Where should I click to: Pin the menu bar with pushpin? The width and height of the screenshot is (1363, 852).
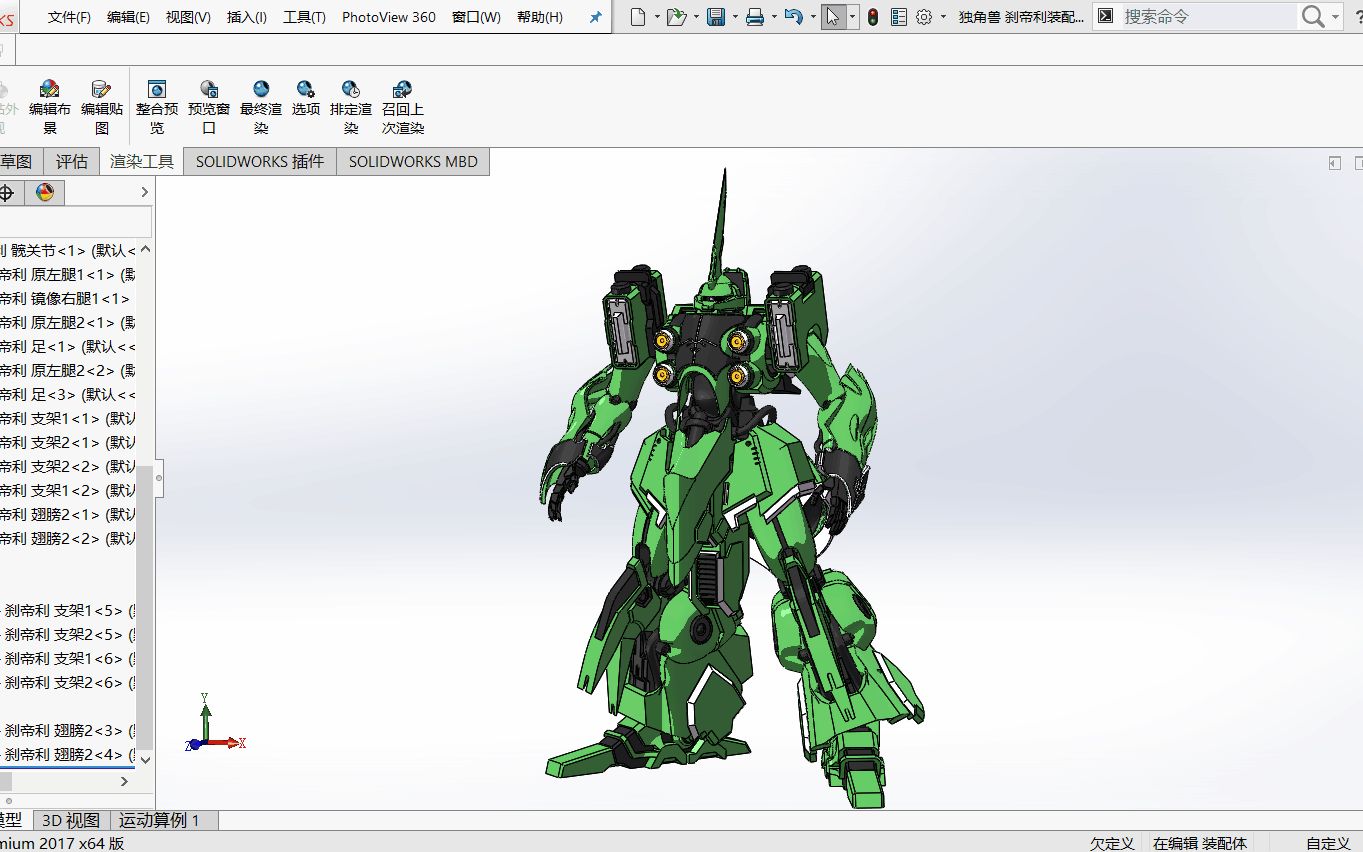coord(596,17)
